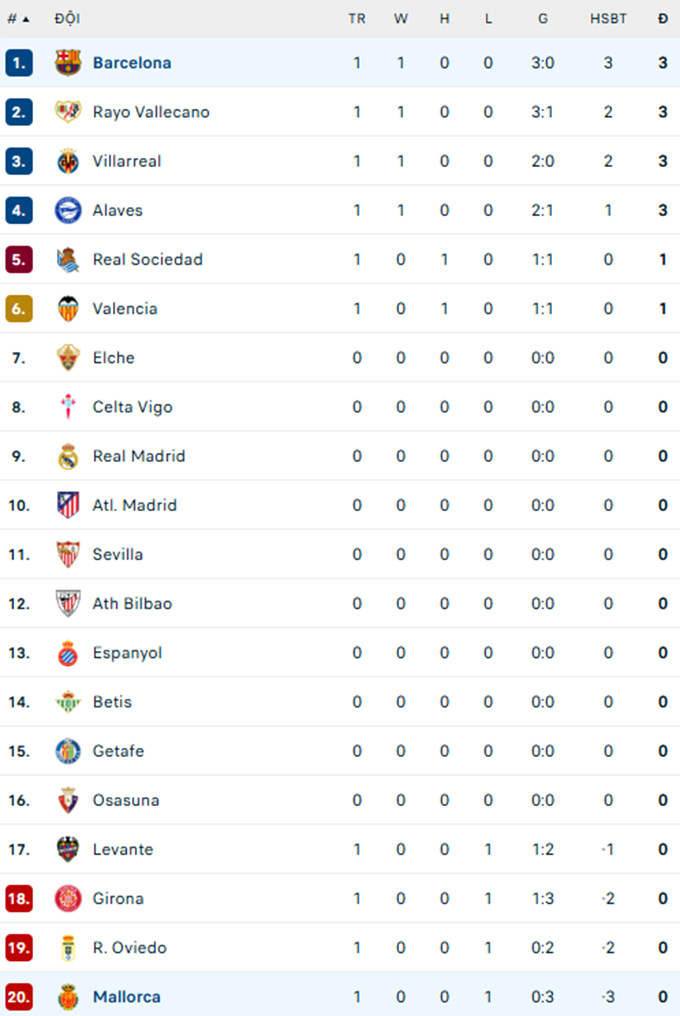Image resolution: width=680 pixels, height=1016 pixels.
Task: Sort standings by the Đ points column
Action: 662,19
